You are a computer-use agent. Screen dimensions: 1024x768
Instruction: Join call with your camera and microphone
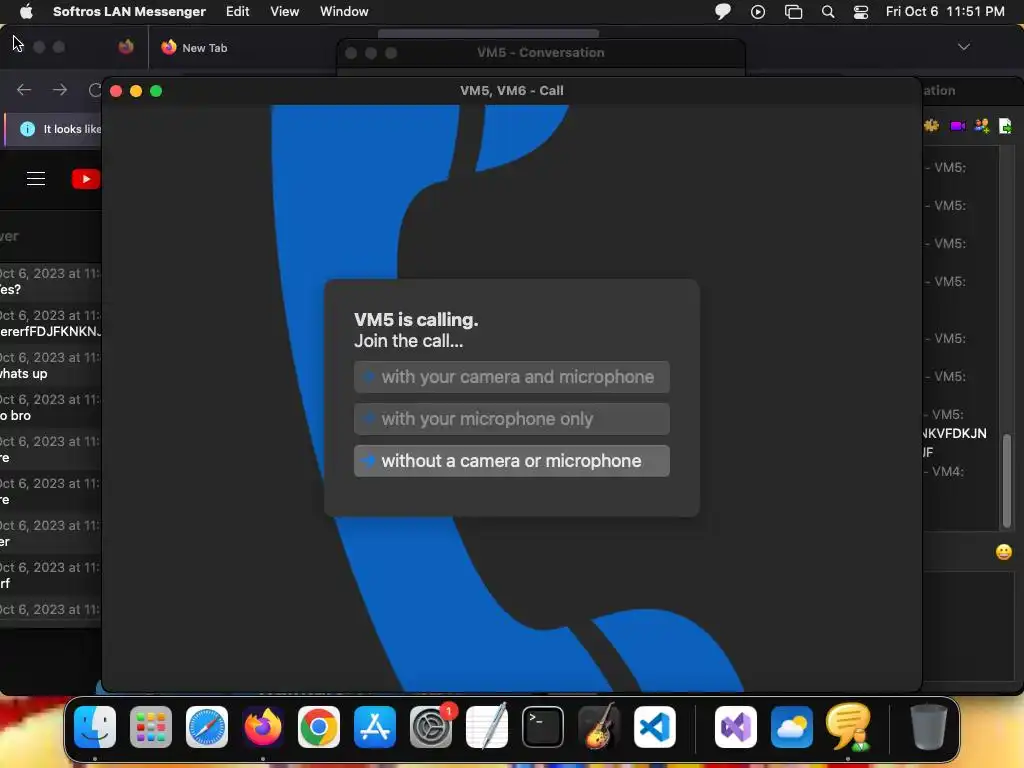coord(511,377)
